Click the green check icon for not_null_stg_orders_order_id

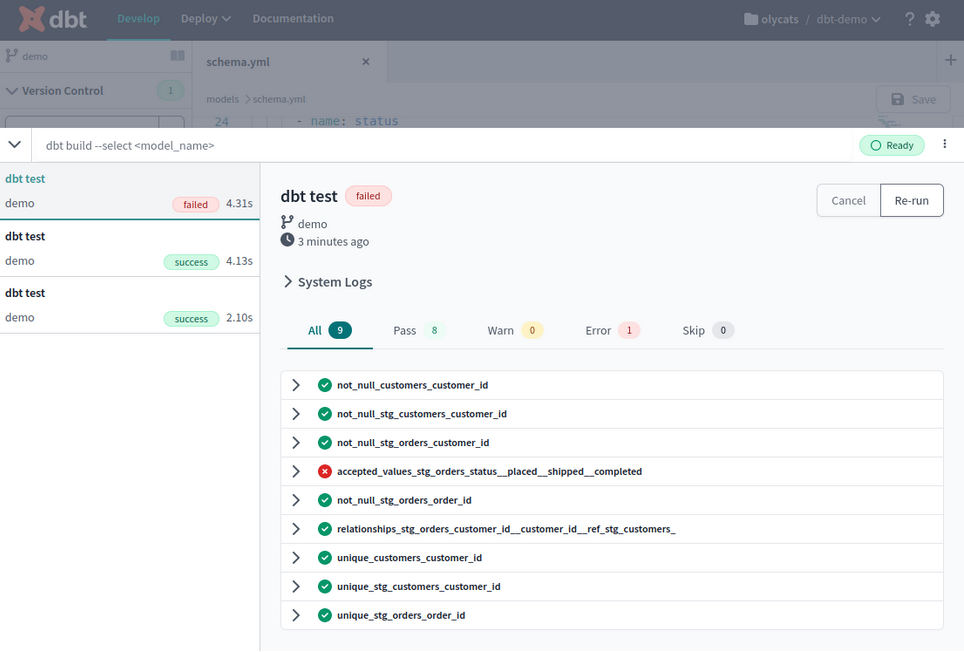pyautogui.click(x=325, y=500)
